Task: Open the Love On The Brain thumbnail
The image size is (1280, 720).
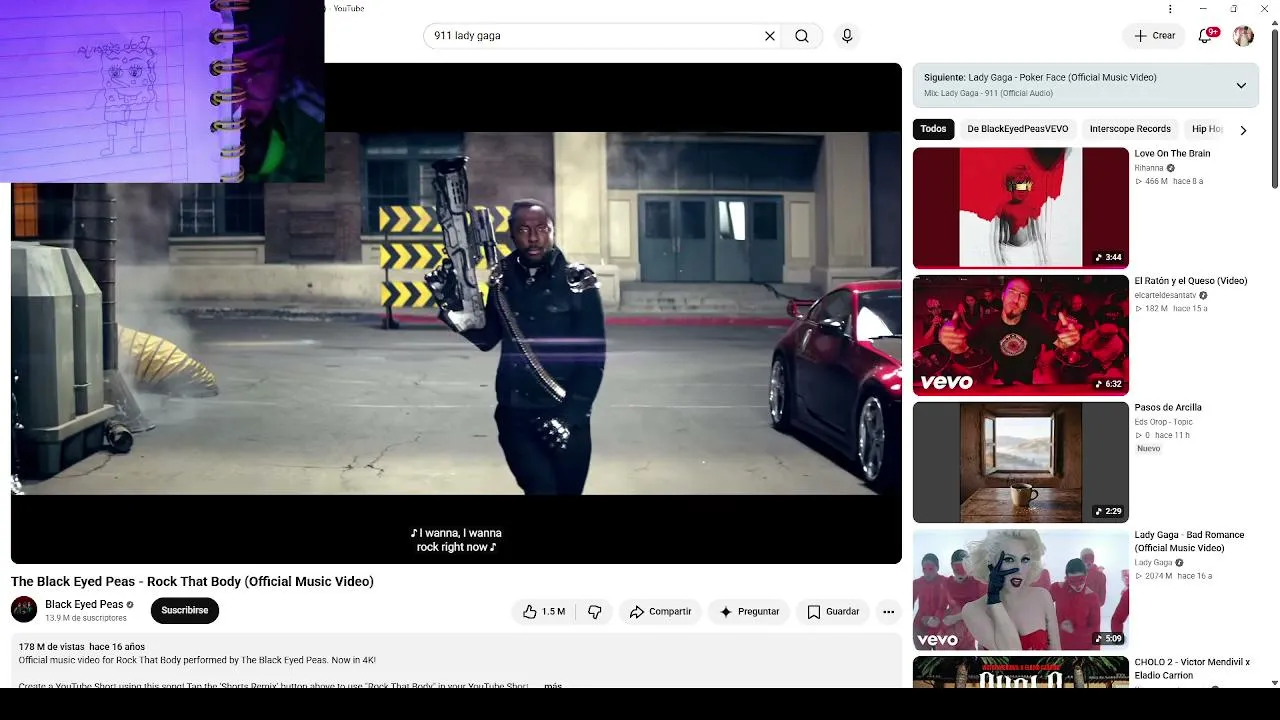Action: [1021, 208]
